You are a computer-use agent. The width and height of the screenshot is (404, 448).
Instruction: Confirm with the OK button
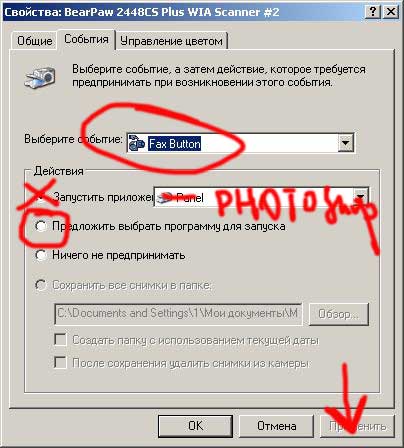click(x=195, y=426)
